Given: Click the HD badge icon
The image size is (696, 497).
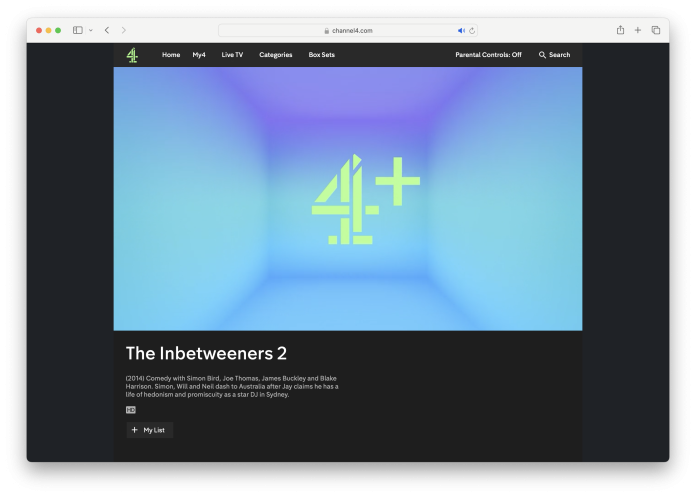Looking at the screenshot, I should pyautogui.click(x=130, y=410).
